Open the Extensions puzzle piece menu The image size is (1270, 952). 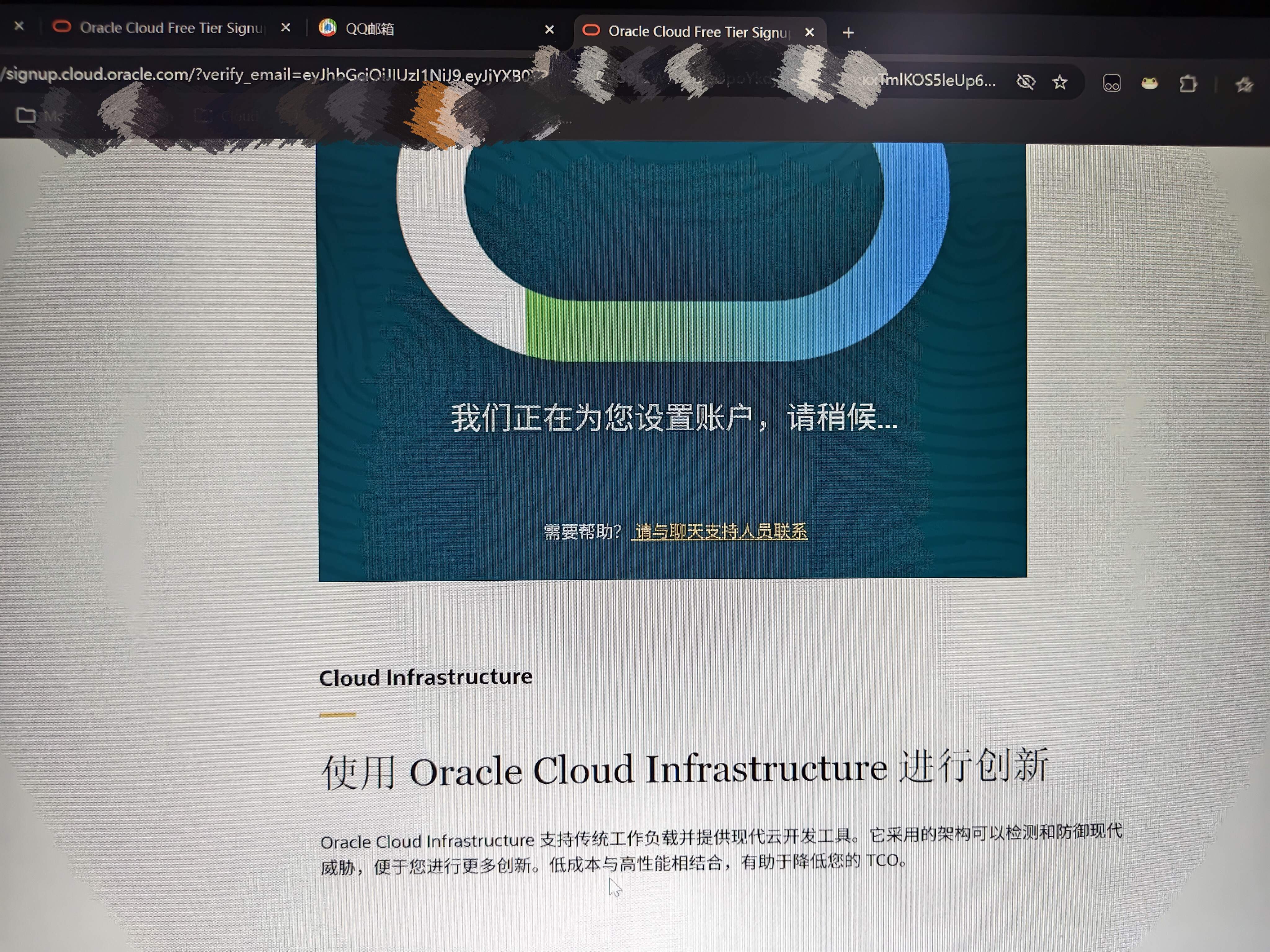coord(1188,84)
